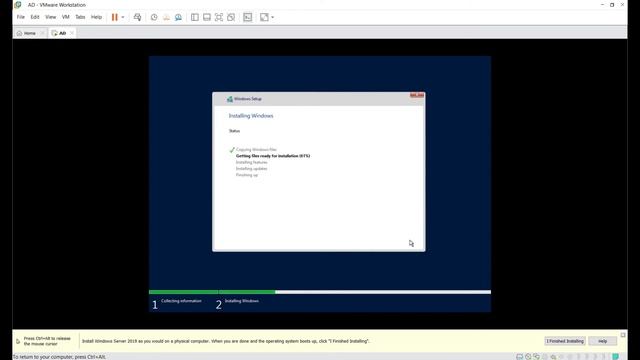This screenshot has height=360, width=640.
Task: Open the stretch display dropdown arrow
Action: [273, 17]
